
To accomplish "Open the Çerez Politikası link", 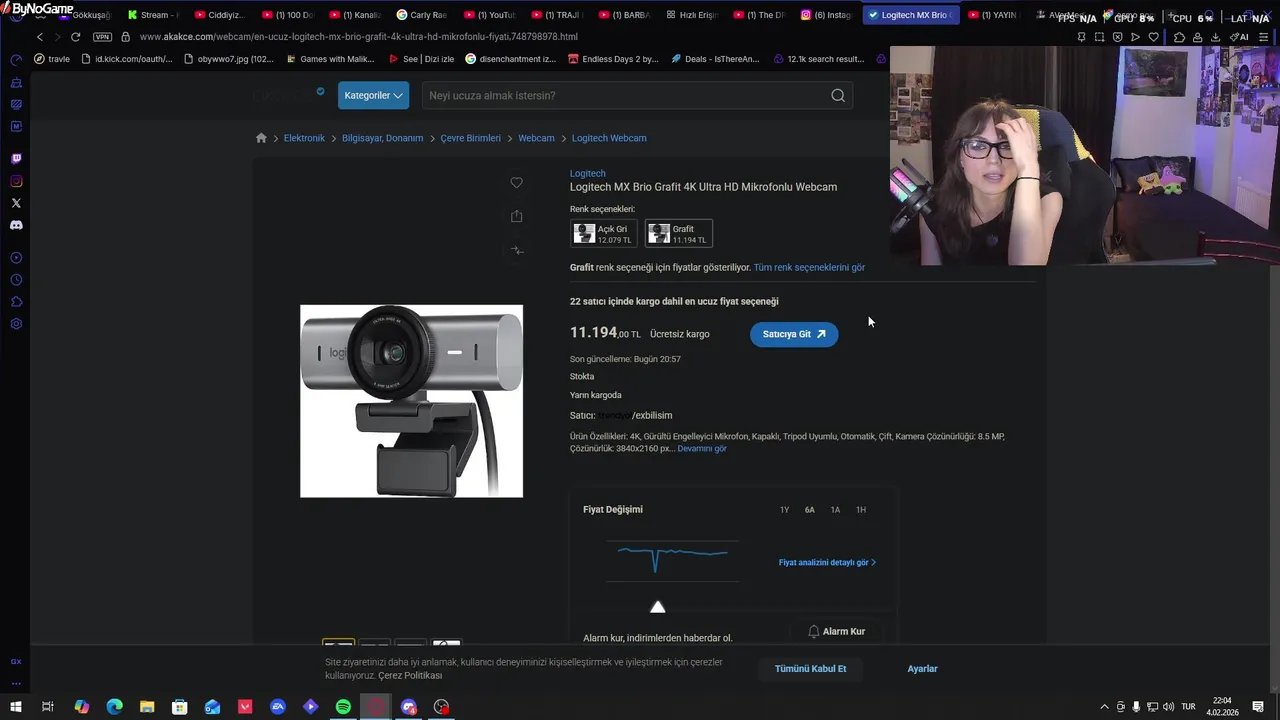I will [410, 675].
